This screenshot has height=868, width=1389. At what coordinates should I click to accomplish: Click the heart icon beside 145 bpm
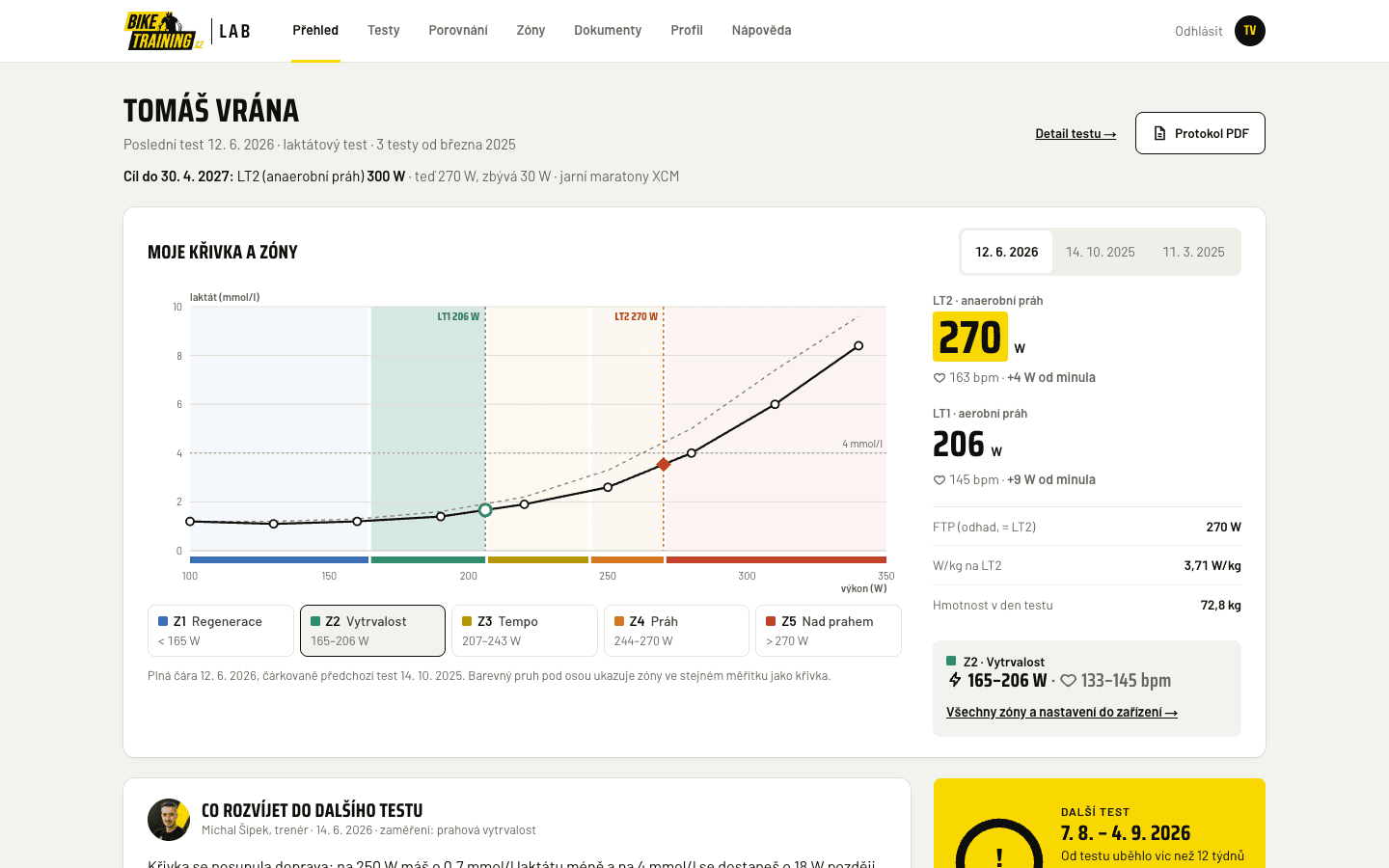(939, 480)
